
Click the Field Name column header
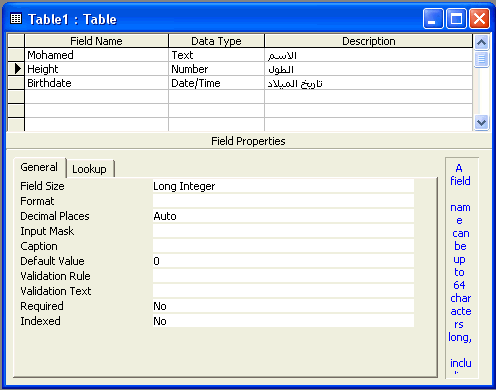[96, 41]
